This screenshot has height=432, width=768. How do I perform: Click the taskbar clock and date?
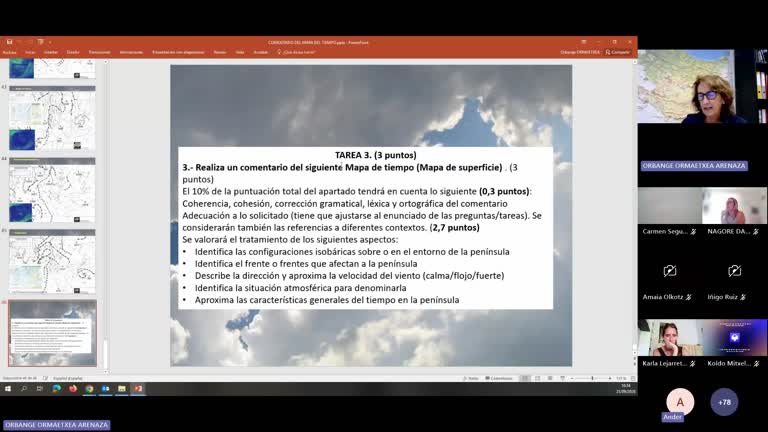625,389
